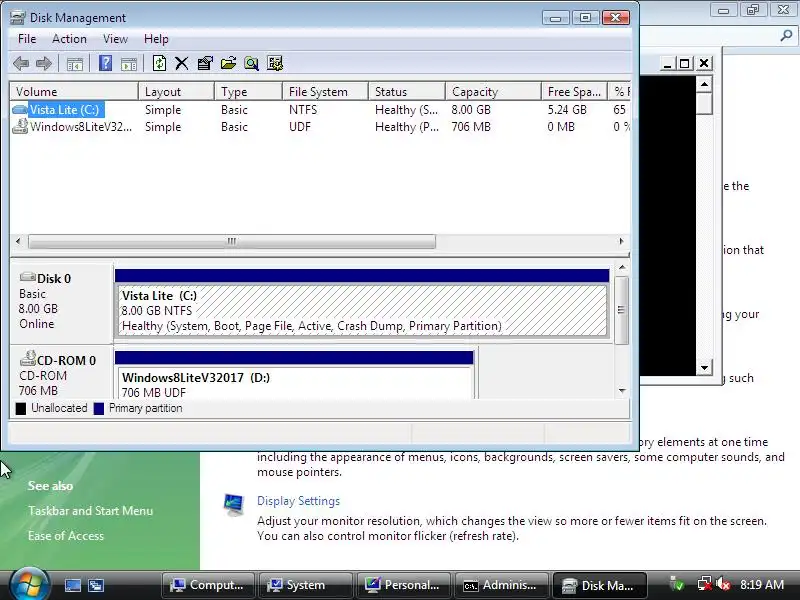
Task: Click the Forward arrow toolbar icon
Action: 44,64
